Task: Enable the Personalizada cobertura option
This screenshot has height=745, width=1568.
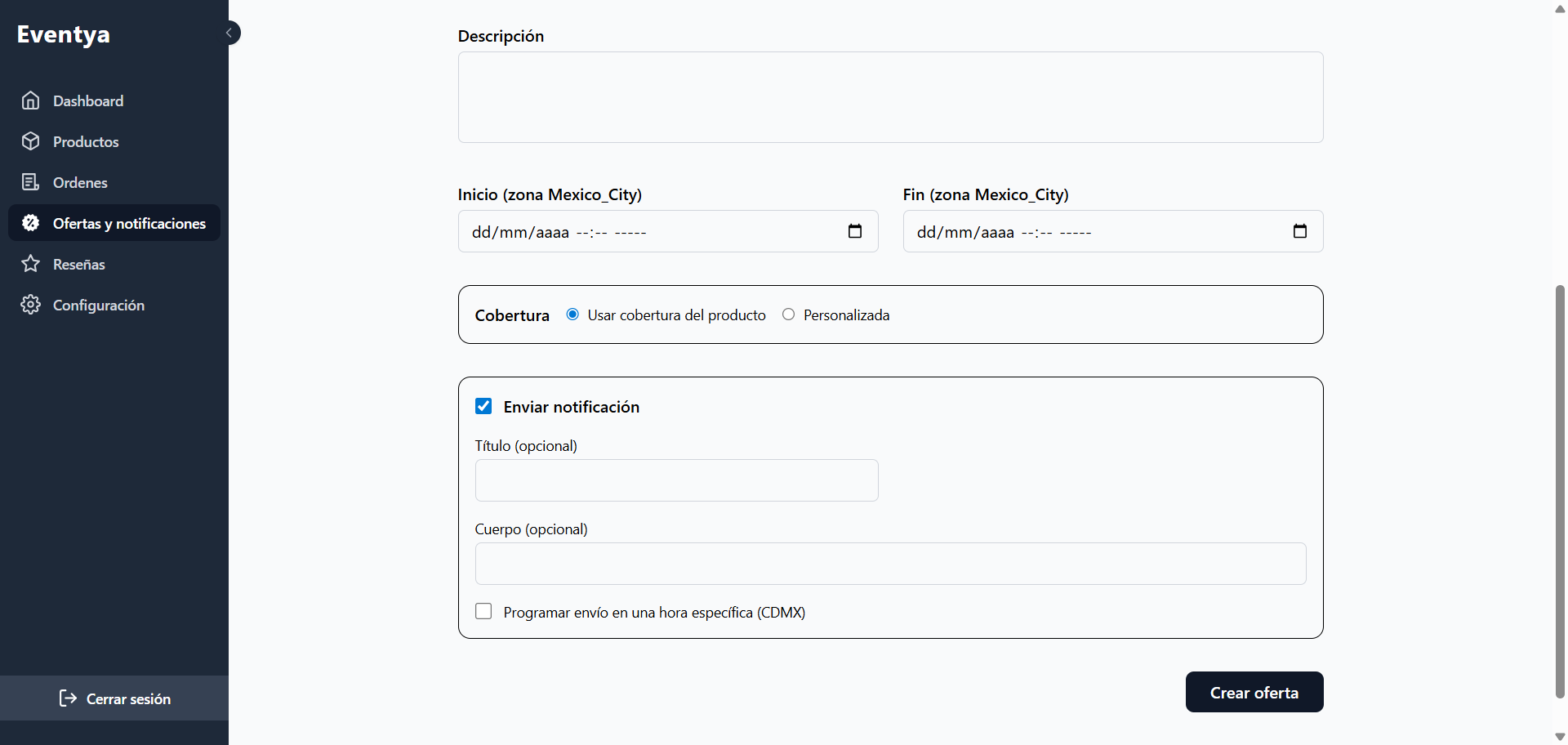Action: (788, 315)
